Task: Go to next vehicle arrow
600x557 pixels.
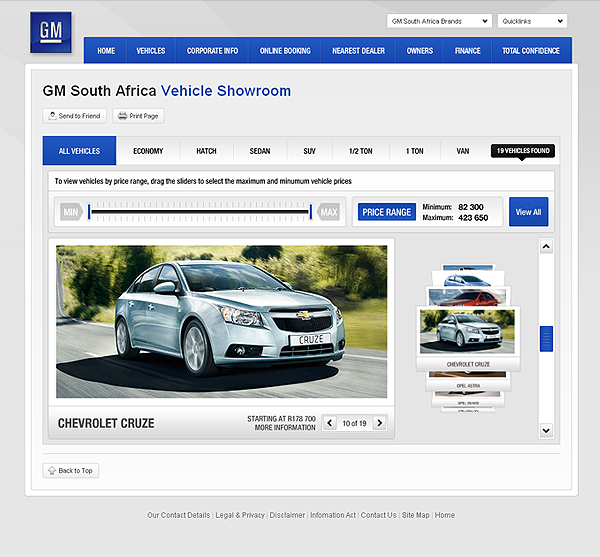Action: coord(380,423)
